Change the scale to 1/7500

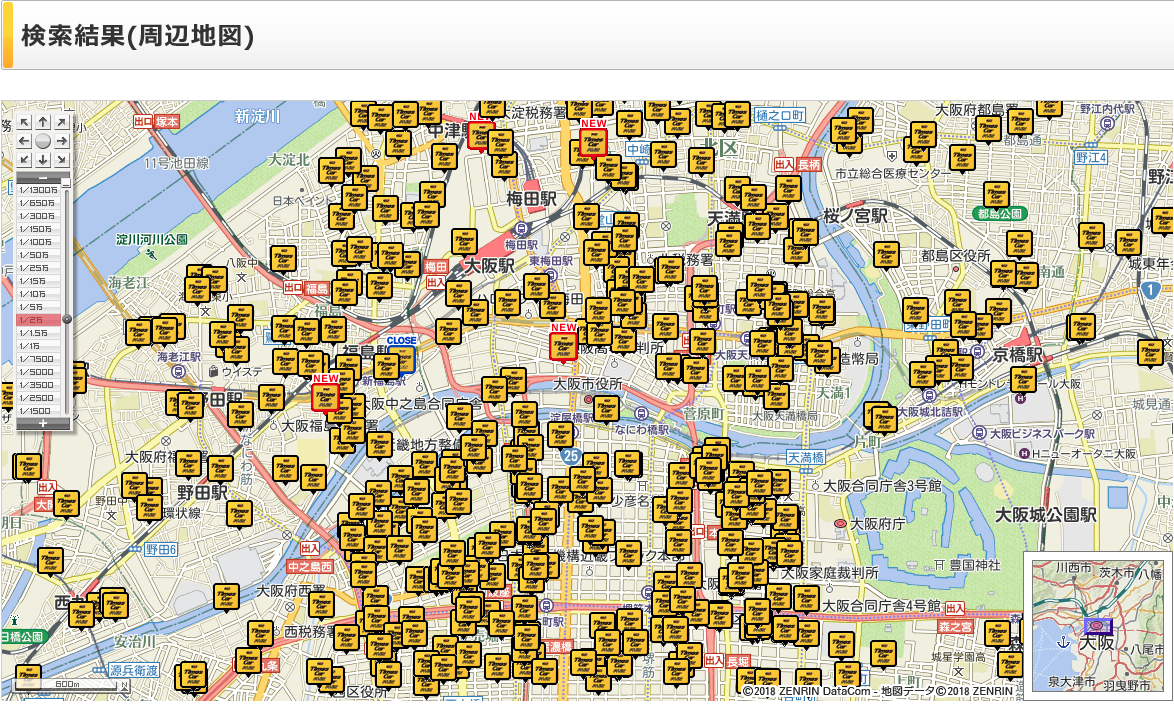click(x=38, y=359)
